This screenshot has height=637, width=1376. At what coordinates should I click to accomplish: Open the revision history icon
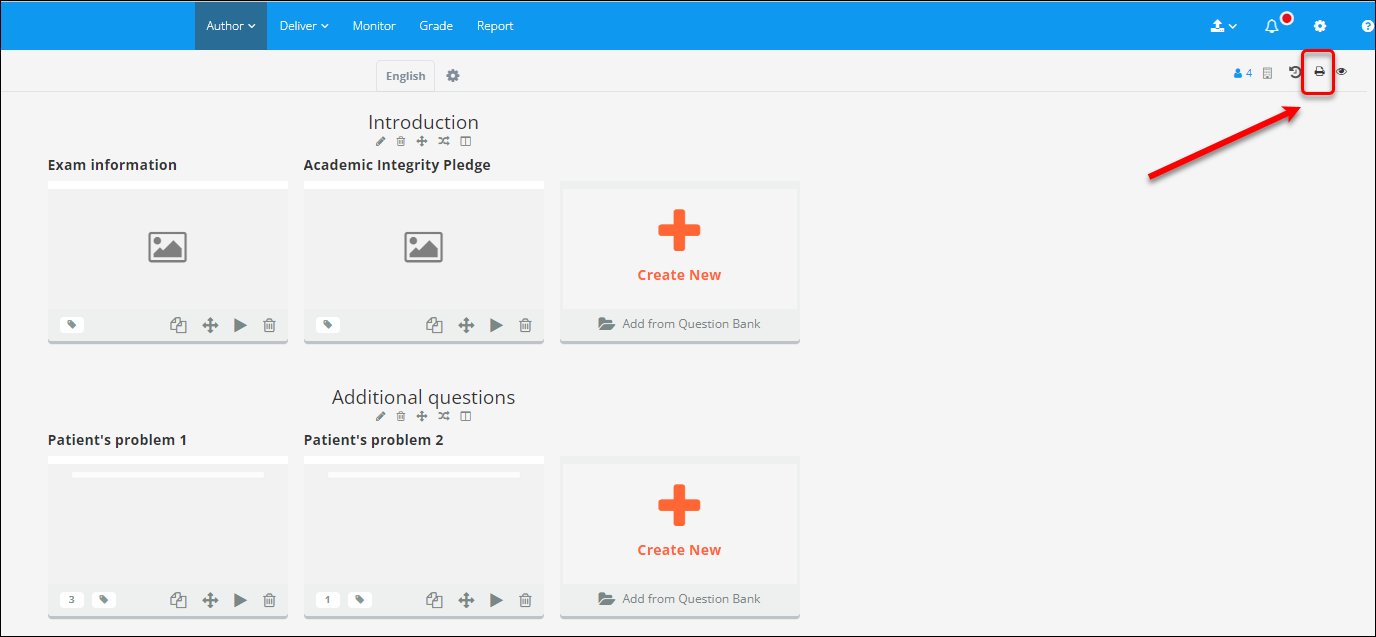point(1295,72)
